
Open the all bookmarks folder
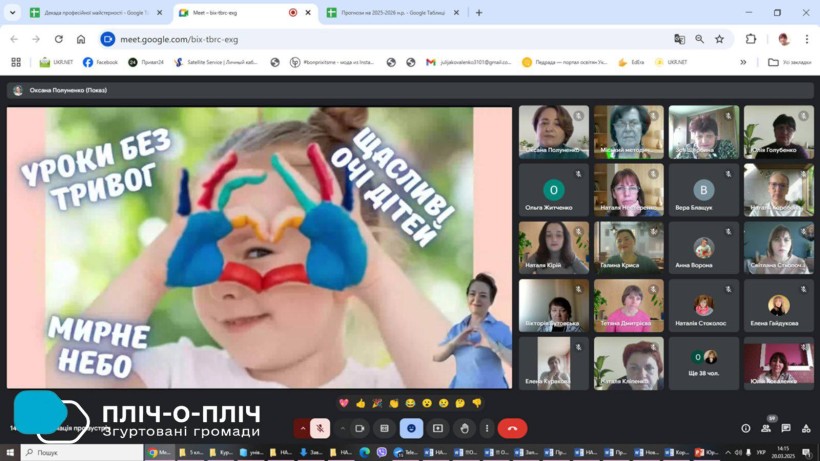tap(789, 62)
